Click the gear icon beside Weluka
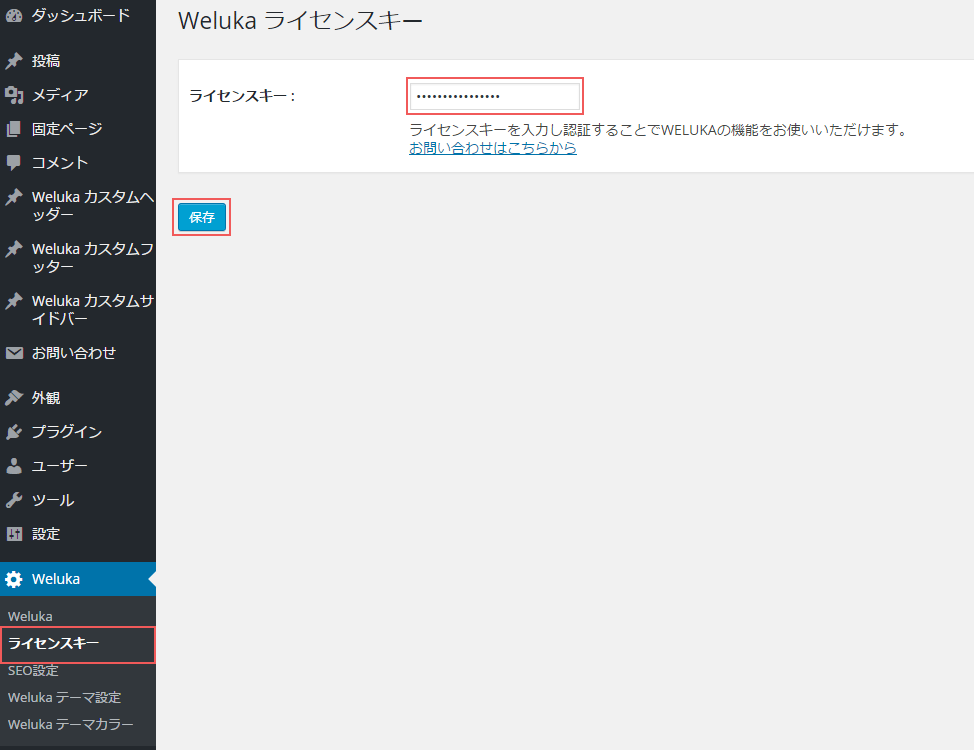974x750 pixels. coord(14,579)
